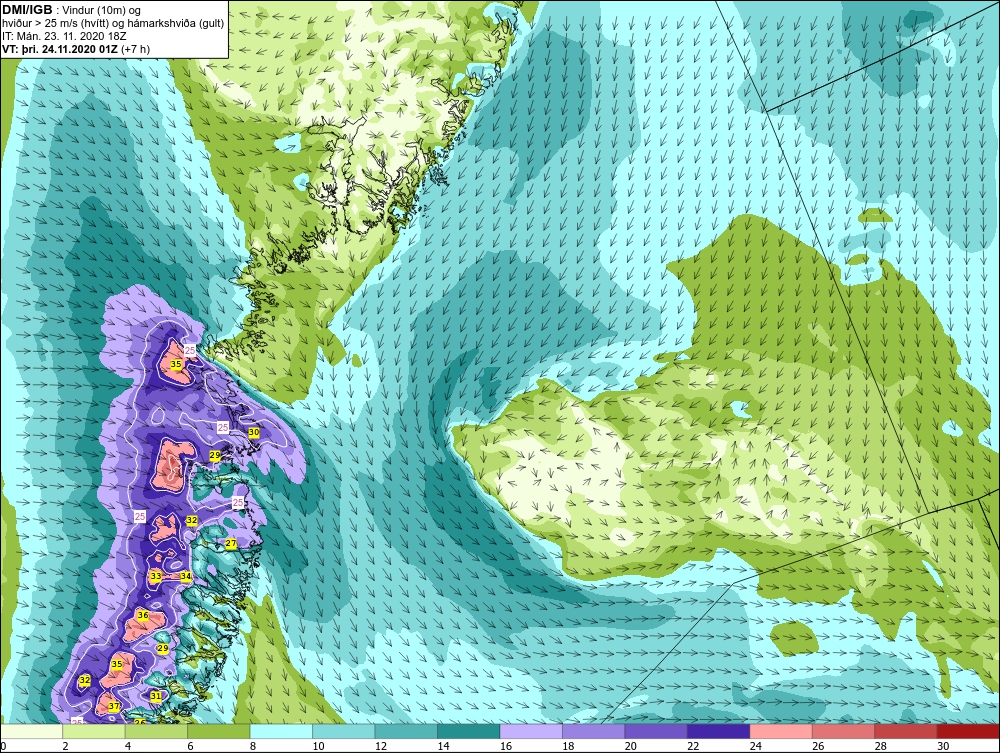Click the 0–2 m/s pale yellow legend swatch
1000x753 pixels.
click(31, 731)
